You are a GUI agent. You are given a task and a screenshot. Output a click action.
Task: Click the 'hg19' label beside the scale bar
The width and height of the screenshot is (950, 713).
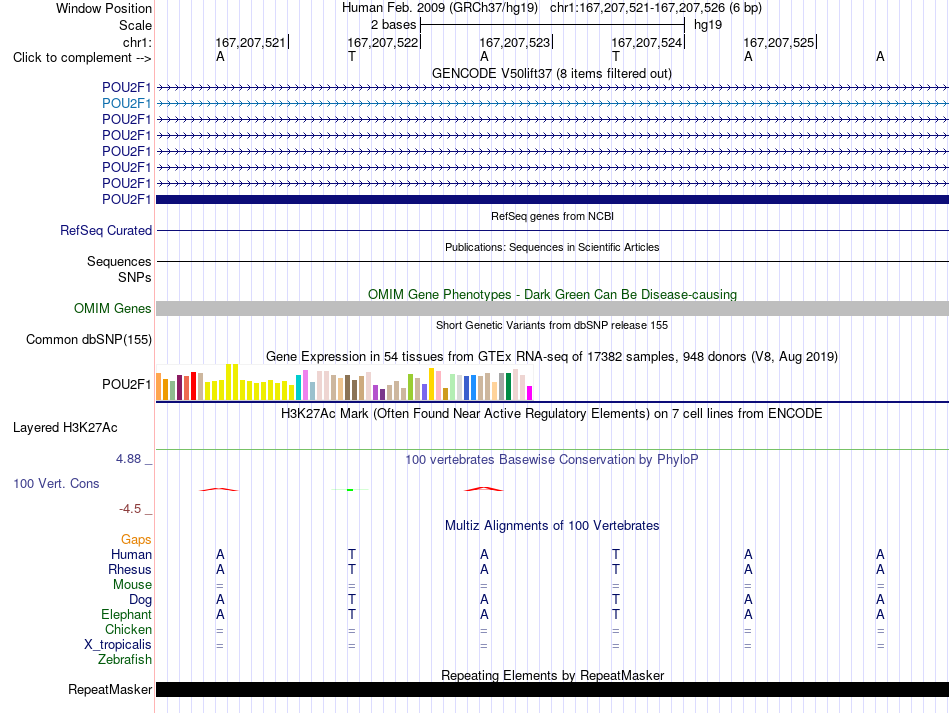708,25
